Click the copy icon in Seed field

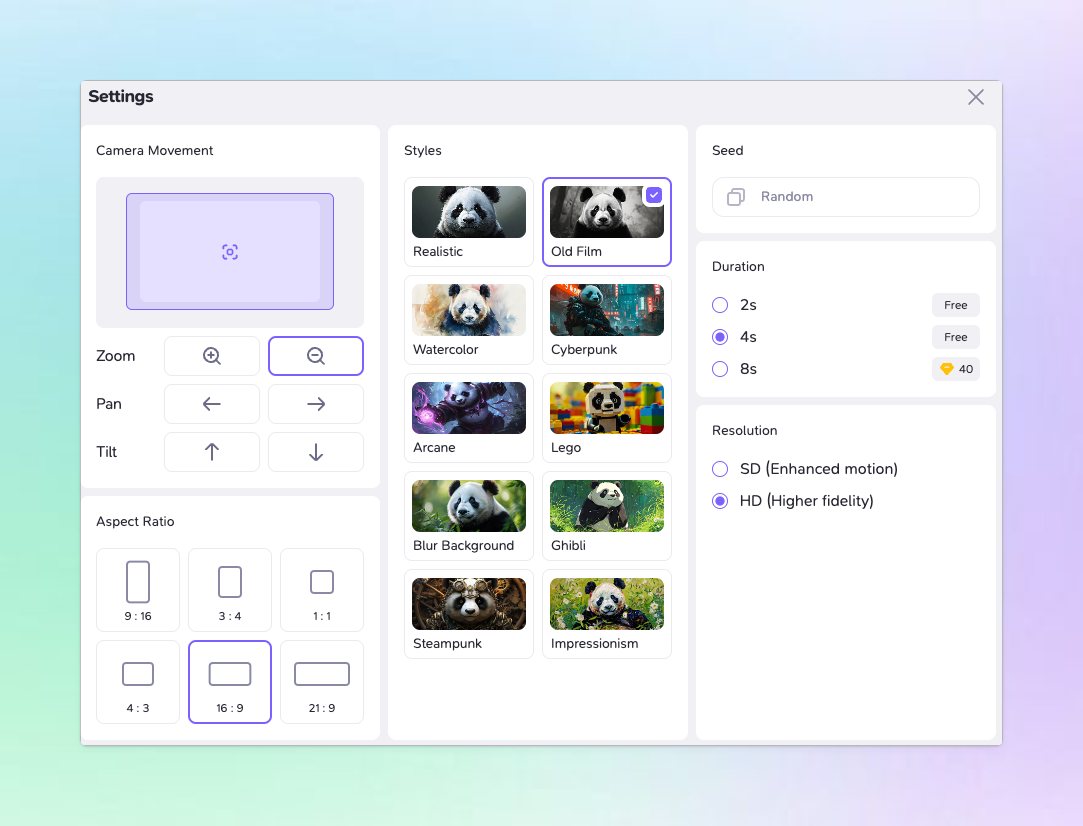pos(736,197)
